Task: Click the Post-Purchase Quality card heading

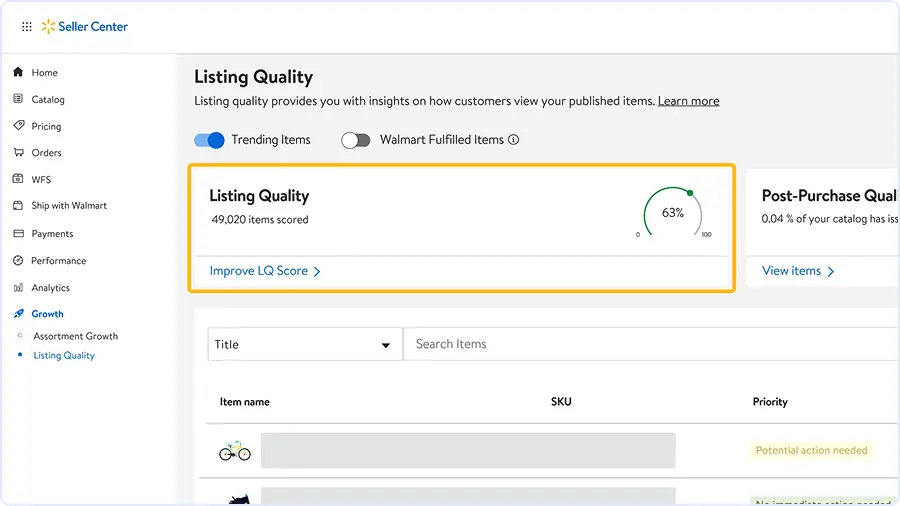Action: click(829, 196)
